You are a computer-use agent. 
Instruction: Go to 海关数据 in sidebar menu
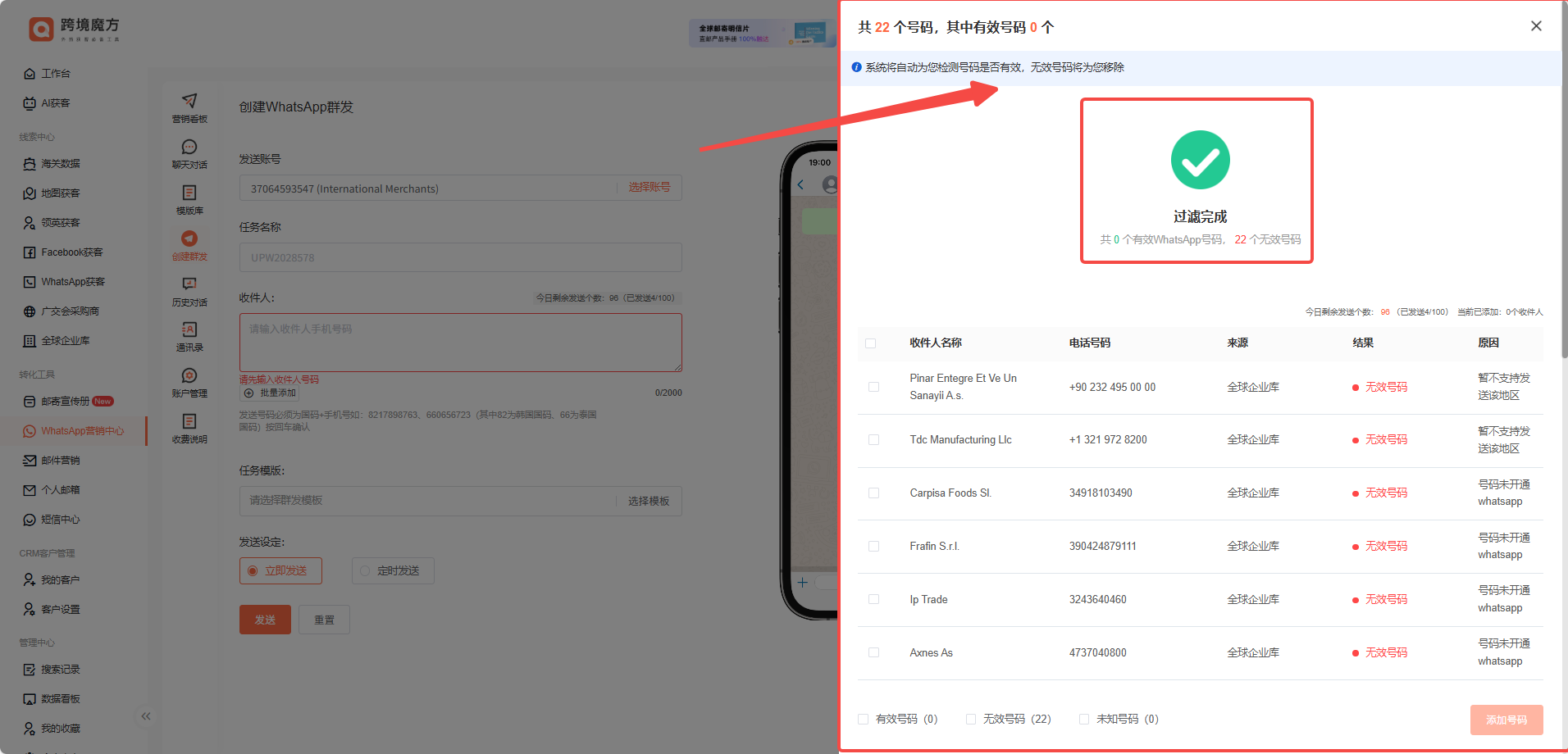click(x=61, y=164)
